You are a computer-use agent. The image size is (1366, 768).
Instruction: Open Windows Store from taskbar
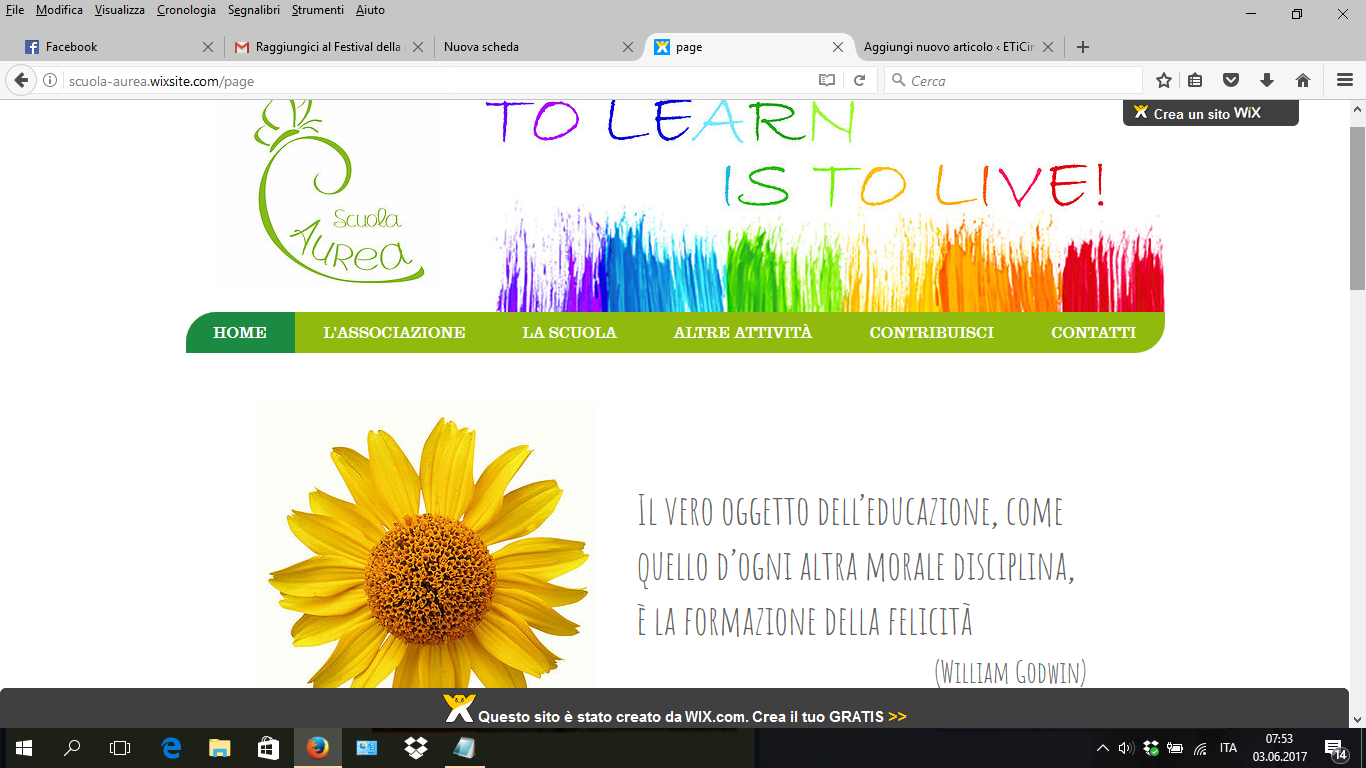coord(268,747)
